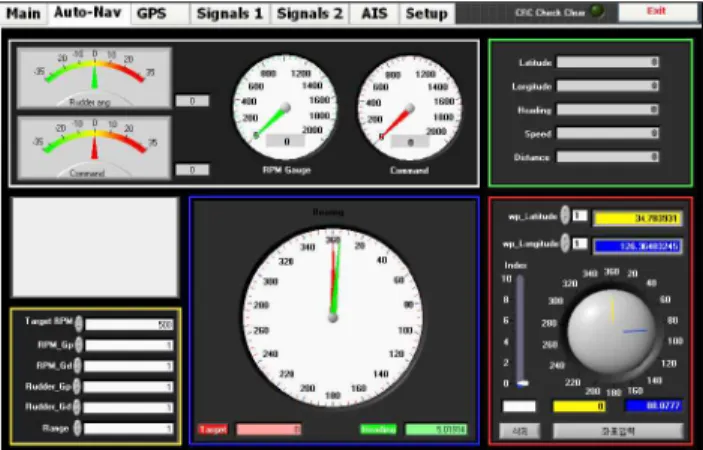Click the Range value field
The width and height of the screenshot is (703, 450).
(129, 429)
